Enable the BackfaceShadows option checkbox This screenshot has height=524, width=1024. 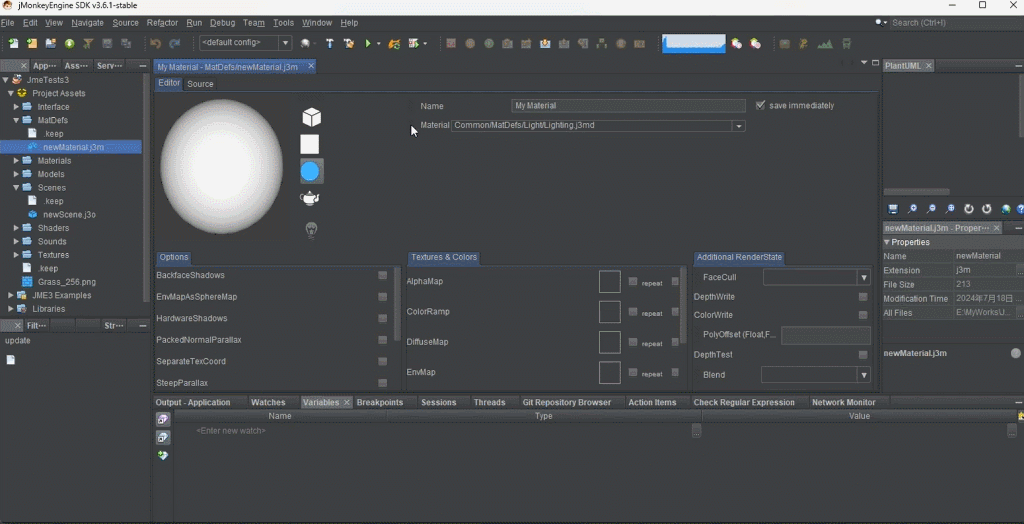(383, 275)
